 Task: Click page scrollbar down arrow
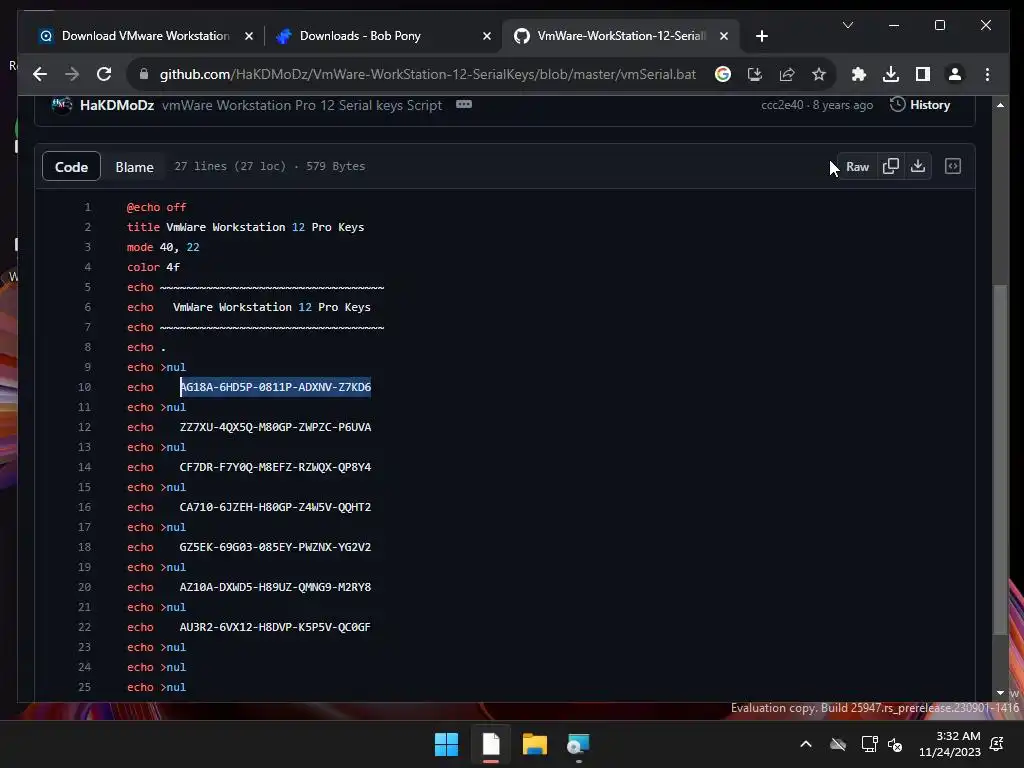click(1000, 693)
